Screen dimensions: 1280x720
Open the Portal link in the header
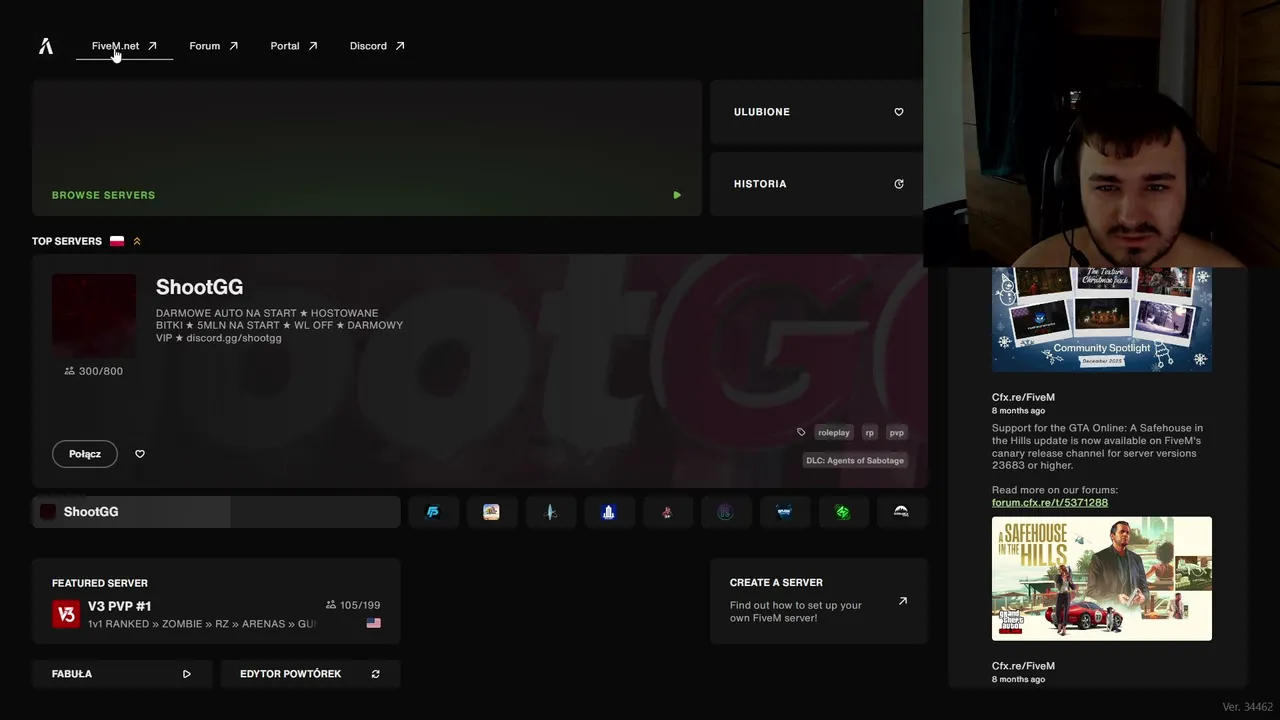pyautogui.click(x=294, y=46)
